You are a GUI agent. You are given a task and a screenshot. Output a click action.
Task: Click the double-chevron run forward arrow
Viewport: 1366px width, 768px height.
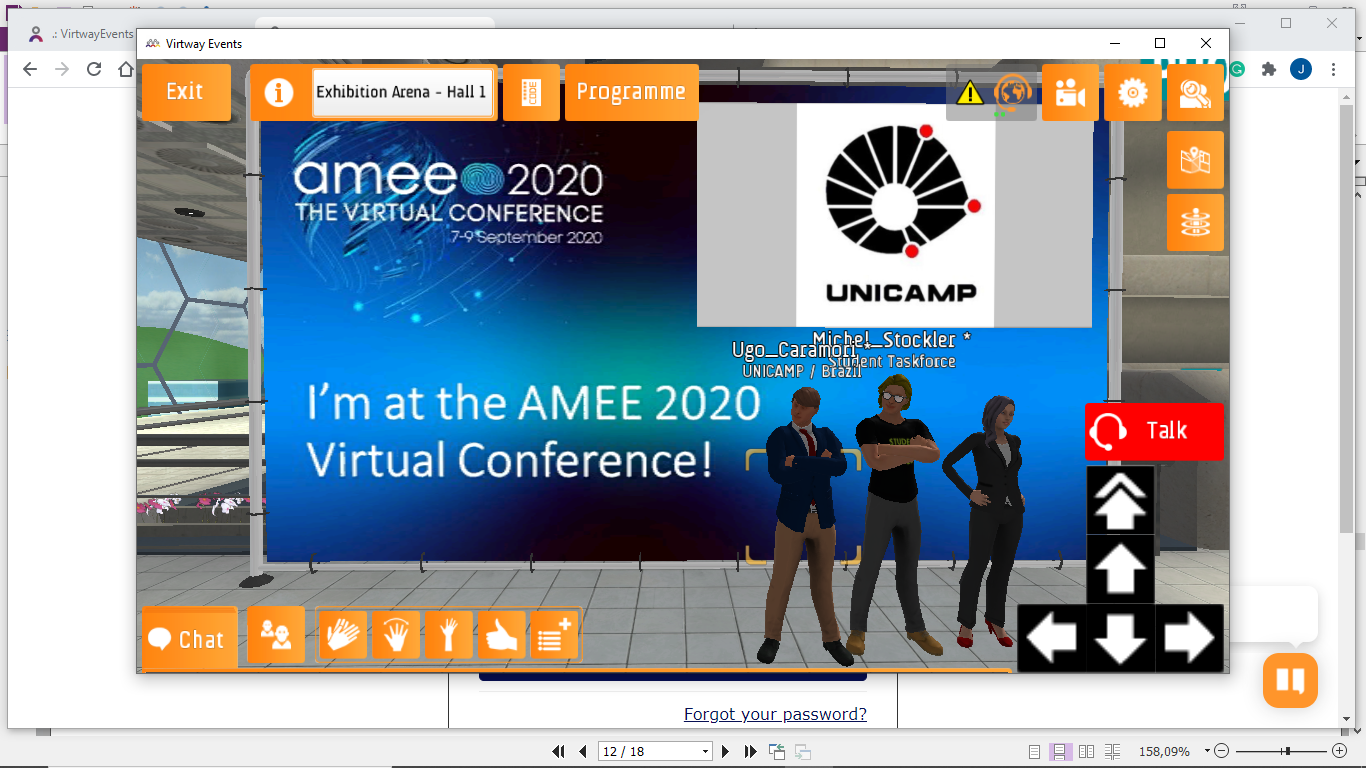click(x=1120, y=500)
